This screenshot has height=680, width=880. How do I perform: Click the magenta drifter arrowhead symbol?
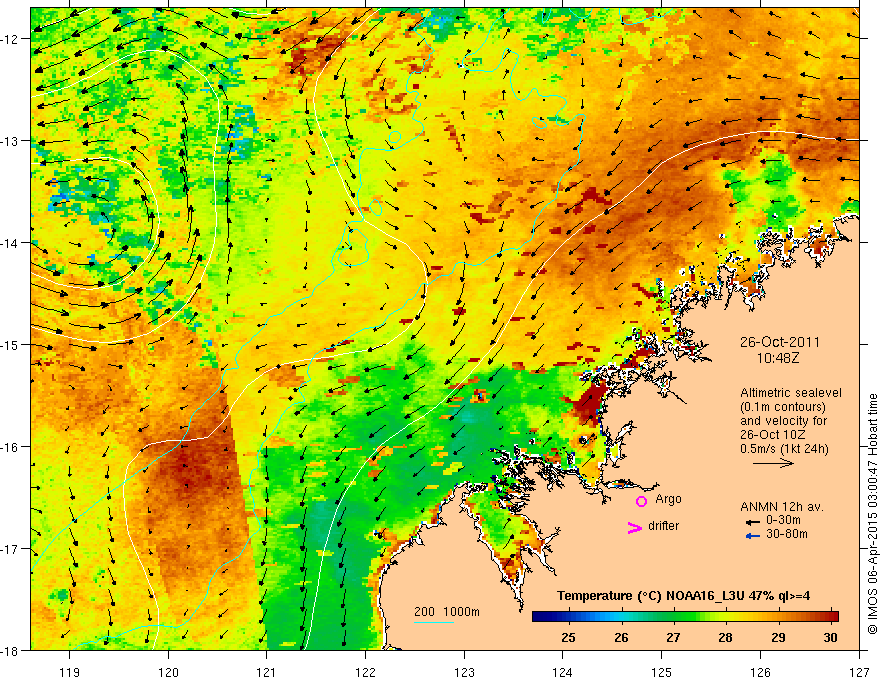point(634,528)
